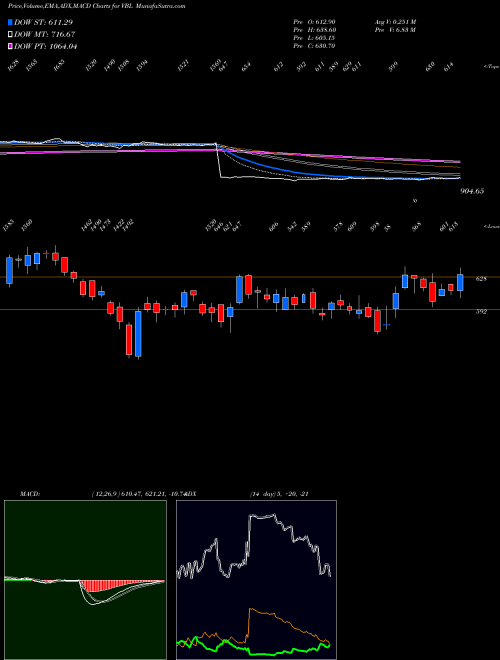Click the 'Pre V: 6.83 M' text
The height and width of the screenshot is (660, 500).
click(395, 30)
